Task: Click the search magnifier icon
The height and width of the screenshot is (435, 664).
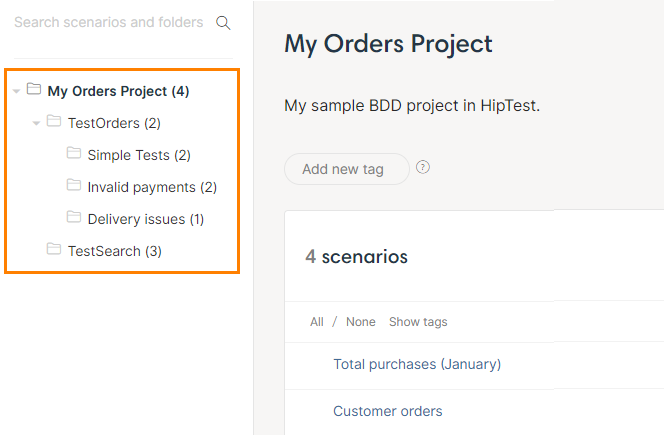Action: click(x=224, y=23)
